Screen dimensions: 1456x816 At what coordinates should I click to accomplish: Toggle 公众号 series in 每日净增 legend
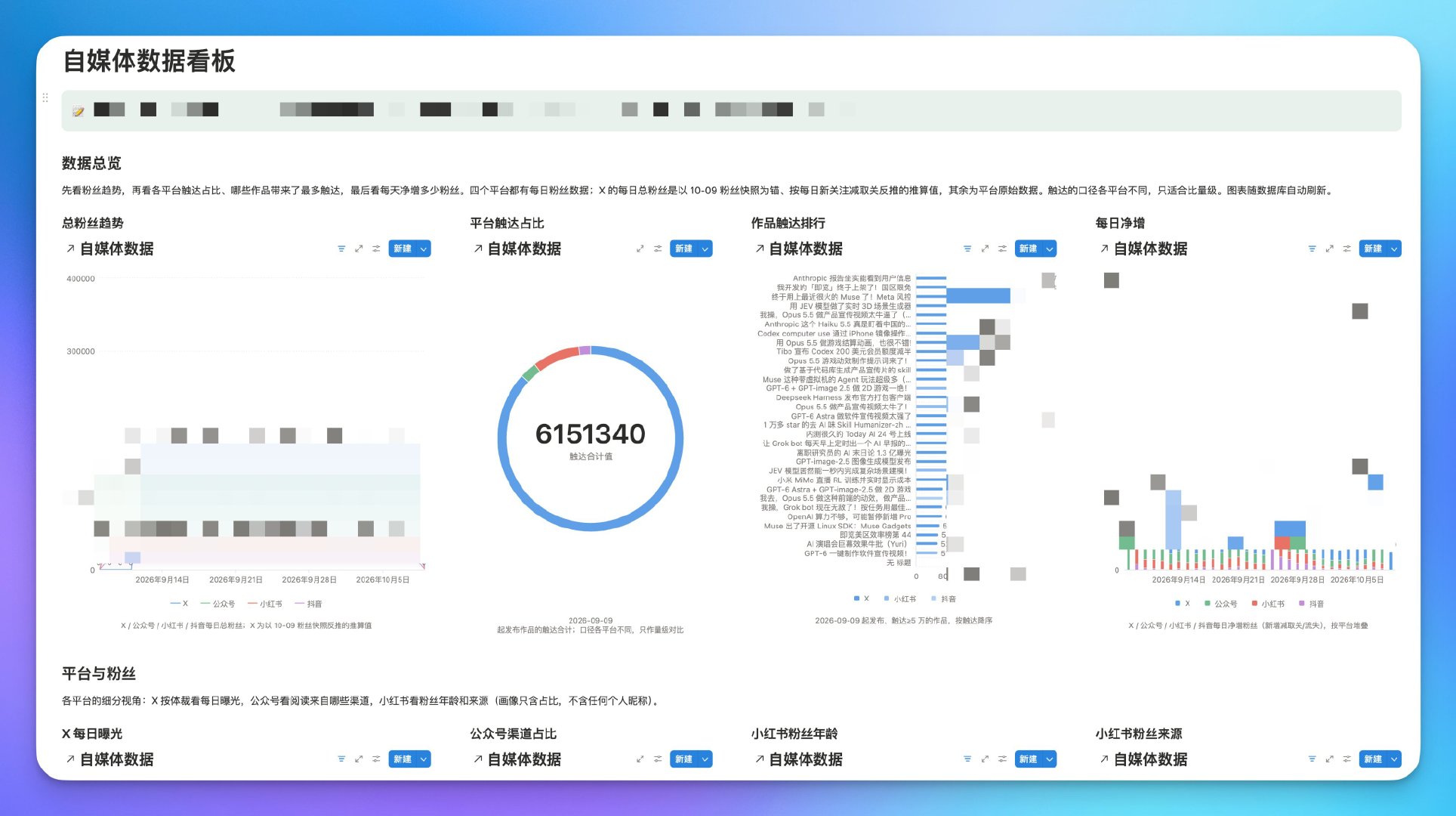[1221, 604]
